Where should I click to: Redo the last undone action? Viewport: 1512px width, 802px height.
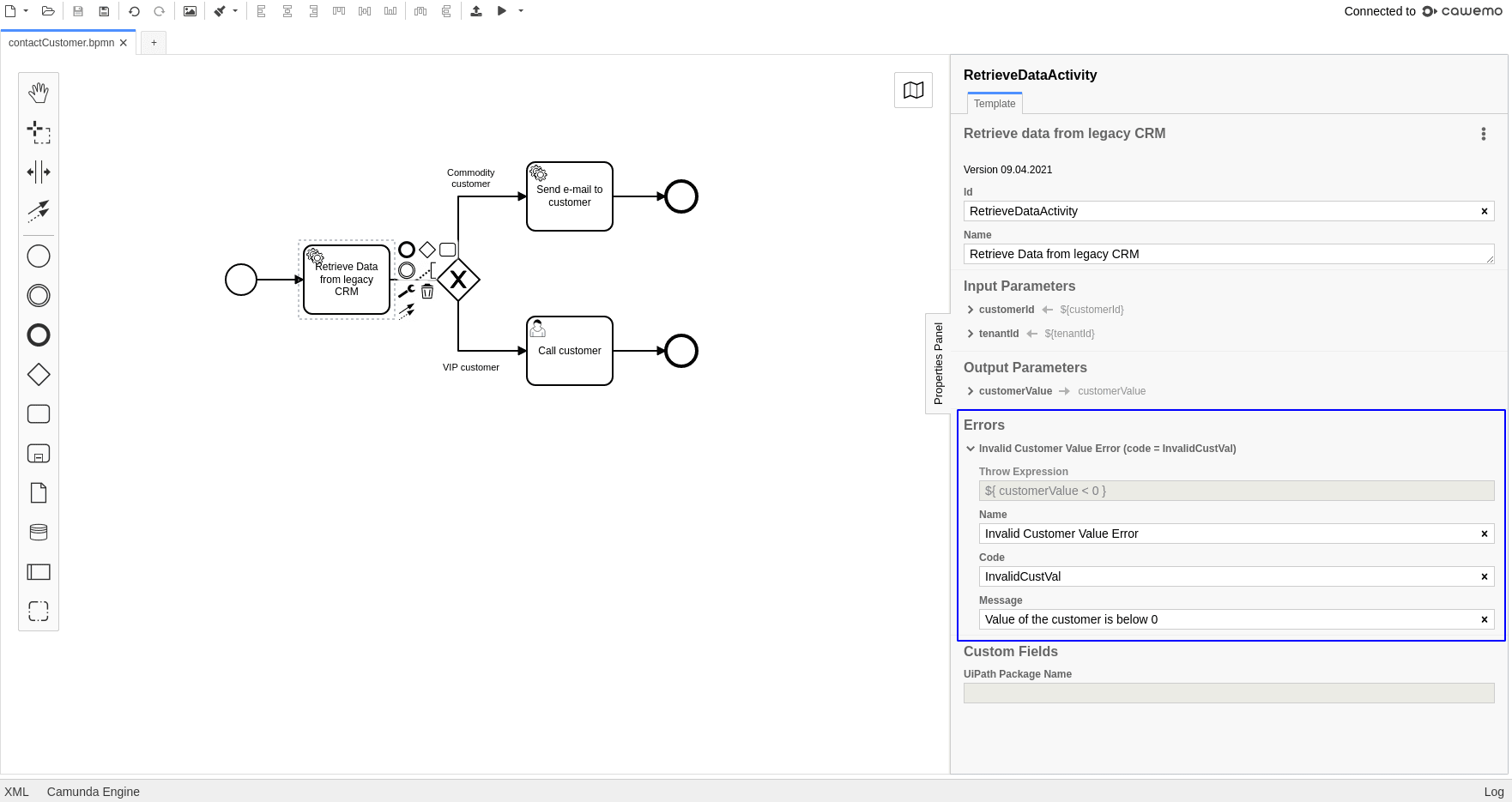click(160, 11)
